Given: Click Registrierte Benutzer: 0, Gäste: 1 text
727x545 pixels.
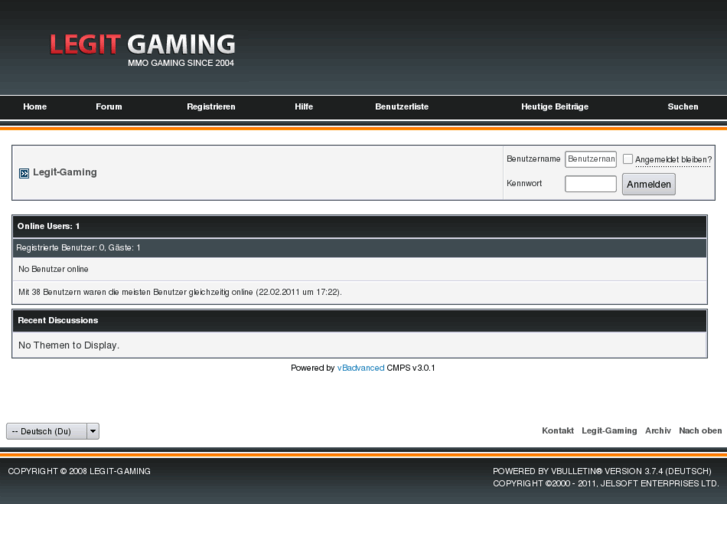Looking at the screenshot, I should (78, 248).
